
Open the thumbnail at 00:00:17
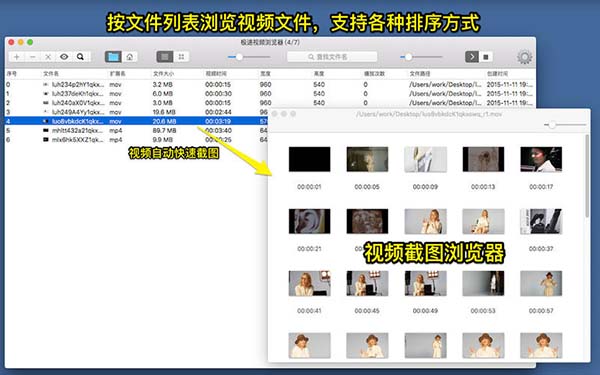541,159
